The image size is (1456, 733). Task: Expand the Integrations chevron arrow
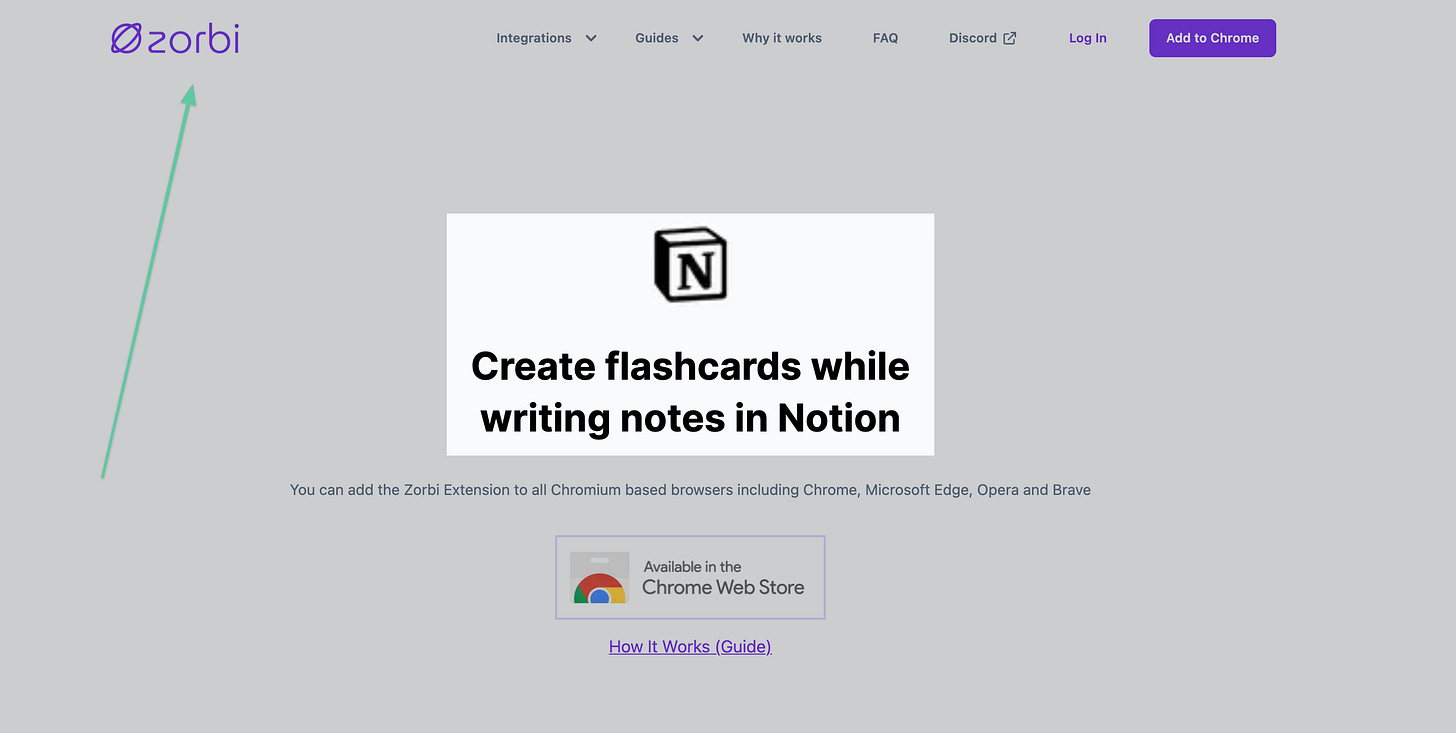click(x=591, y=38)
